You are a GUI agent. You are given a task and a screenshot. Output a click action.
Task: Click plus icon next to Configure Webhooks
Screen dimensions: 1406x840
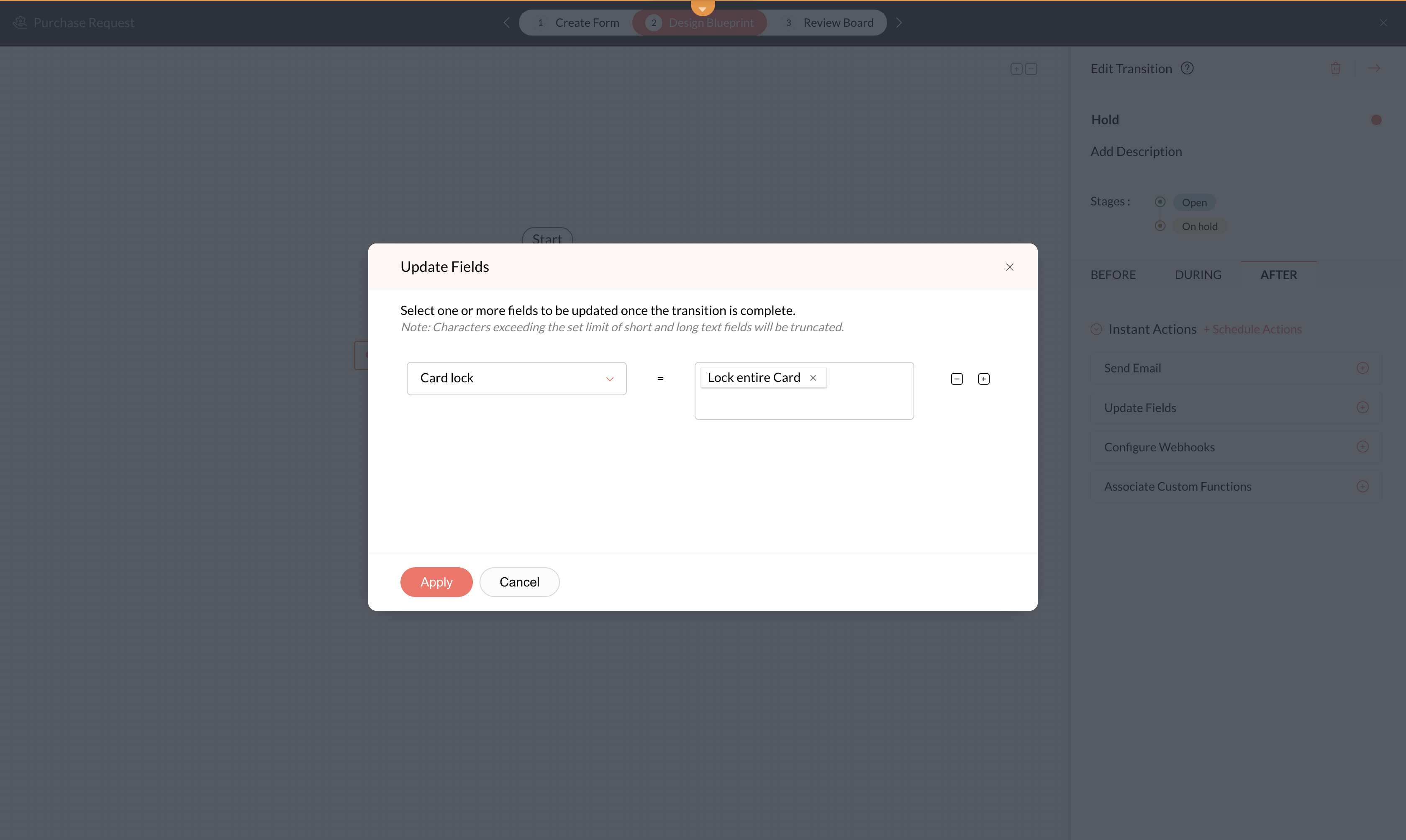(x=1362, y=447)
